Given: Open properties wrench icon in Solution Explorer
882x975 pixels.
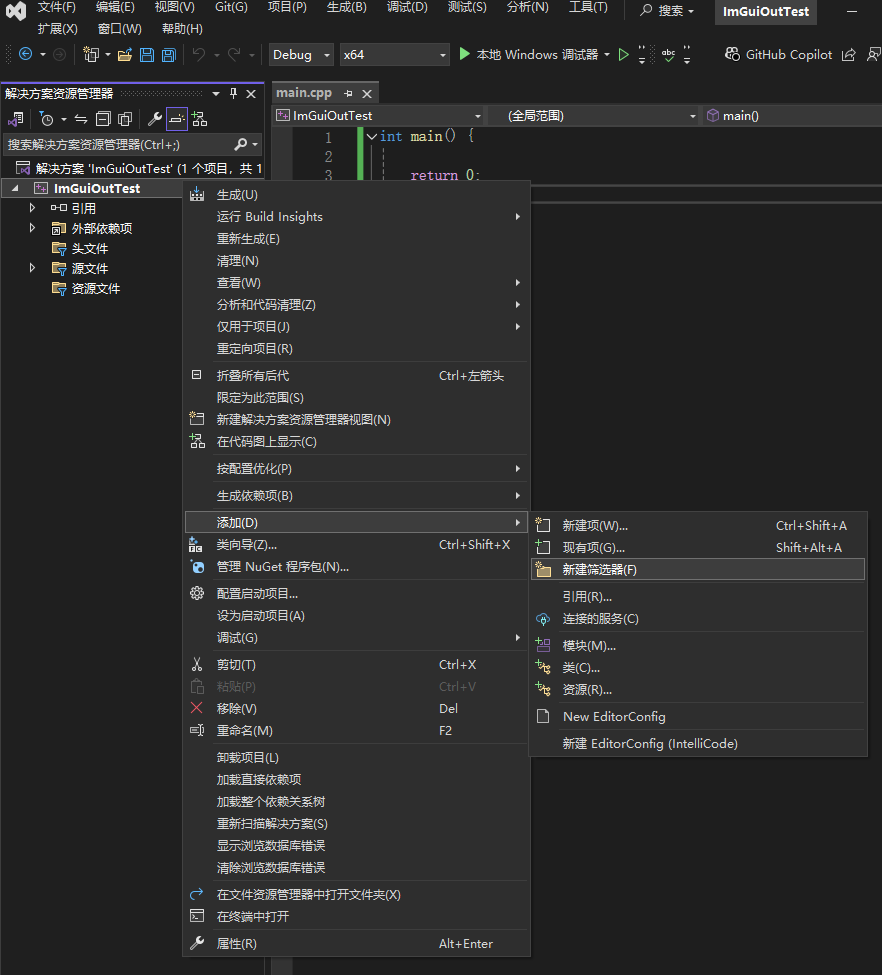Looking at the screenshot, I should click(x=154, y=119).
